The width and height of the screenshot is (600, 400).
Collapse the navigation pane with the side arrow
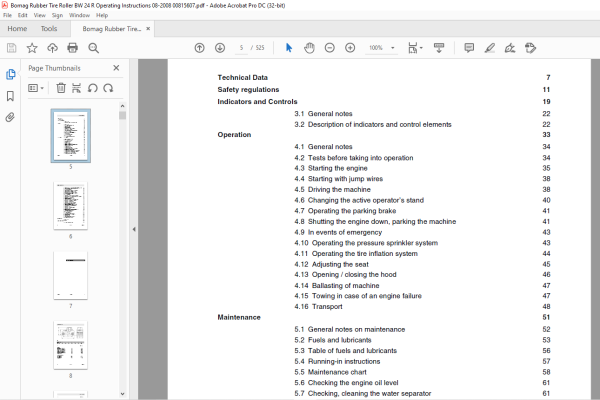pos(134,229)
